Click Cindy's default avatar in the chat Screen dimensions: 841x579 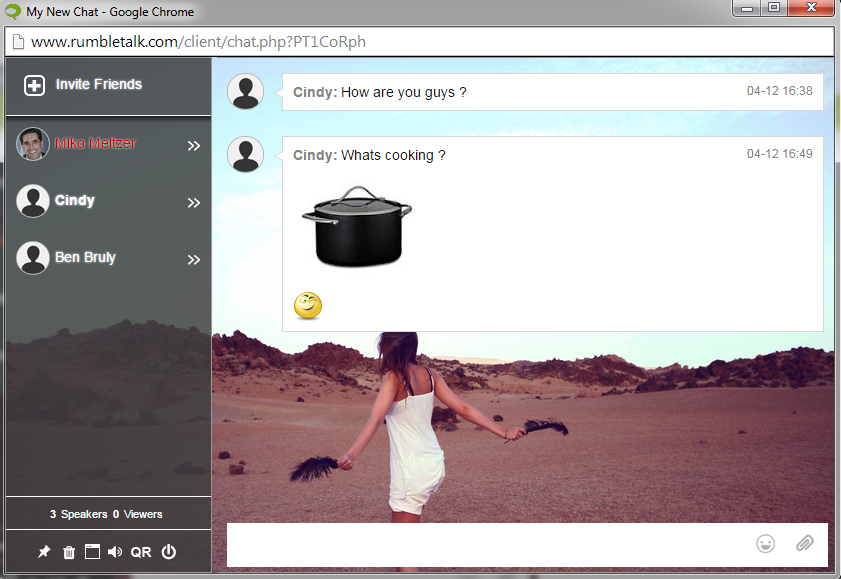click(x=245, y=91)
